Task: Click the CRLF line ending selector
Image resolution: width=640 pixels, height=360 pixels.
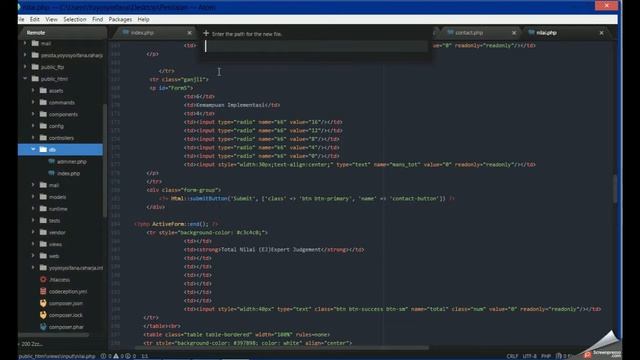Action: click(x=512, y=356)
